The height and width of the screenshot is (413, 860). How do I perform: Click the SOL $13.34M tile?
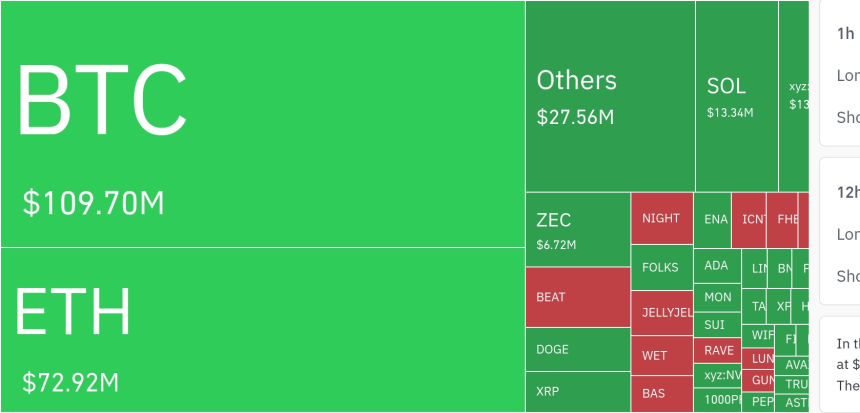point(736,96)
